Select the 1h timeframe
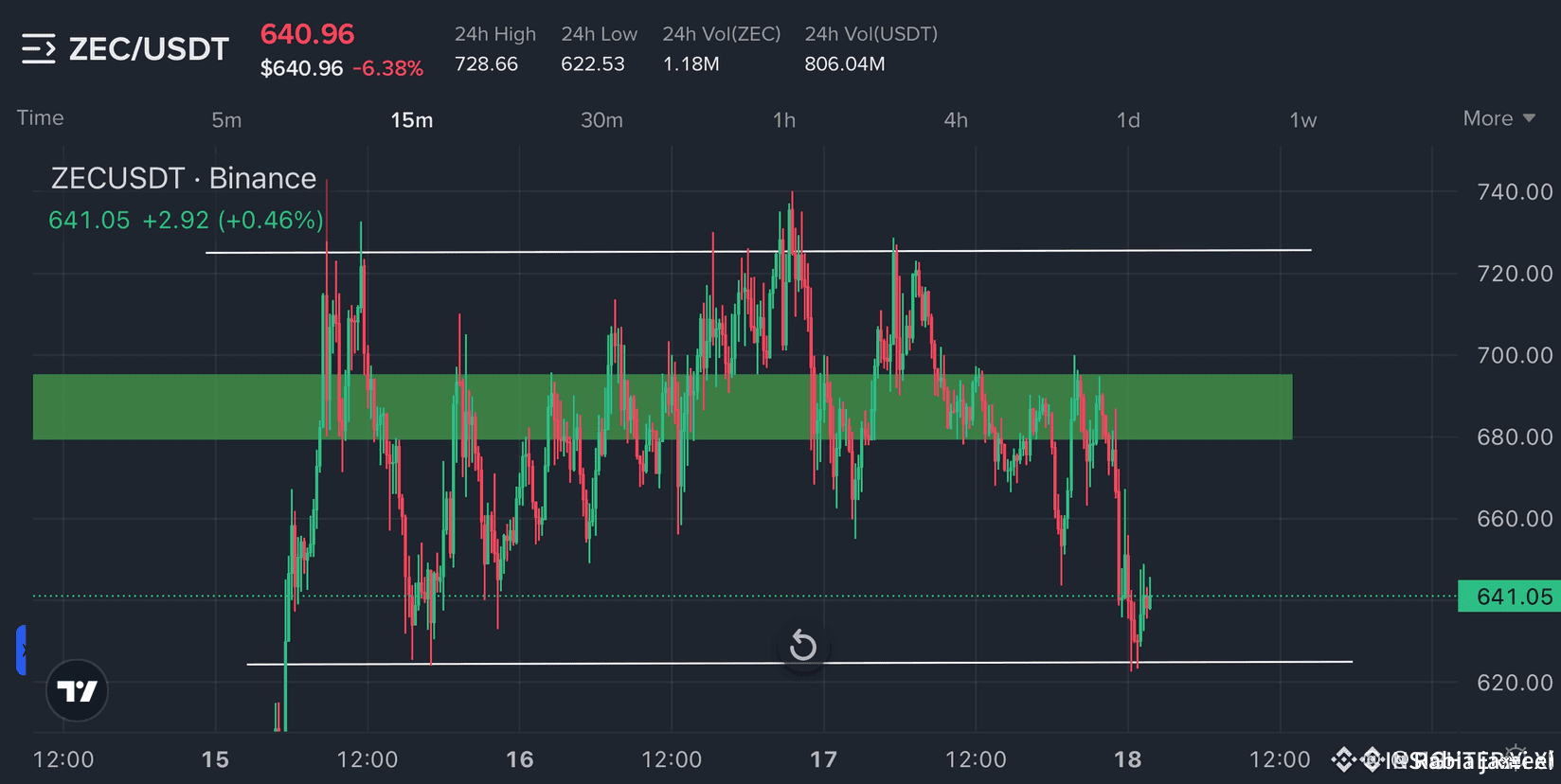Viewport: 1561px width, 784px height. [x=784, y=120]
